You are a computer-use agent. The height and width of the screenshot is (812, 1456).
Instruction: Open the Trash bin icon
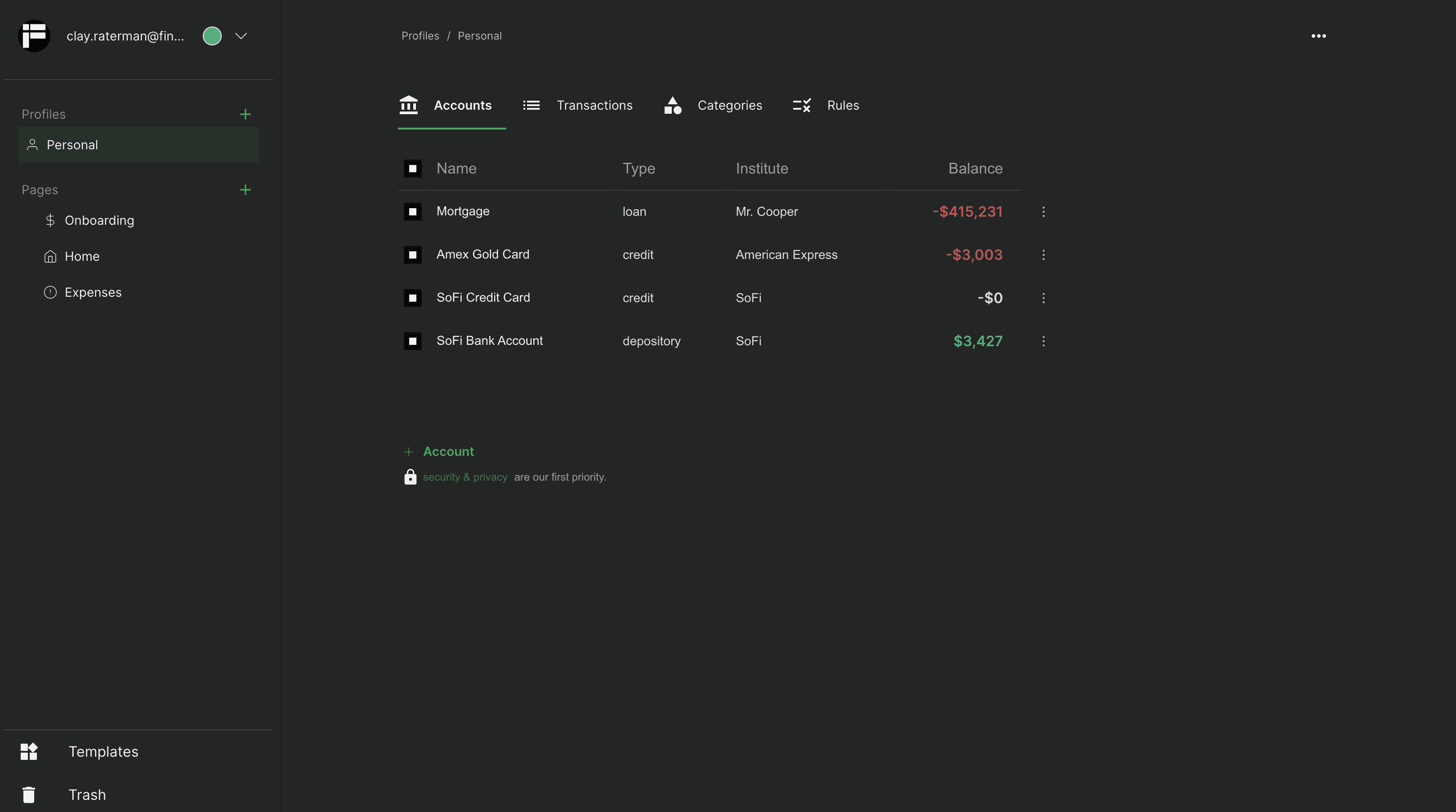[x=29, y=794]
